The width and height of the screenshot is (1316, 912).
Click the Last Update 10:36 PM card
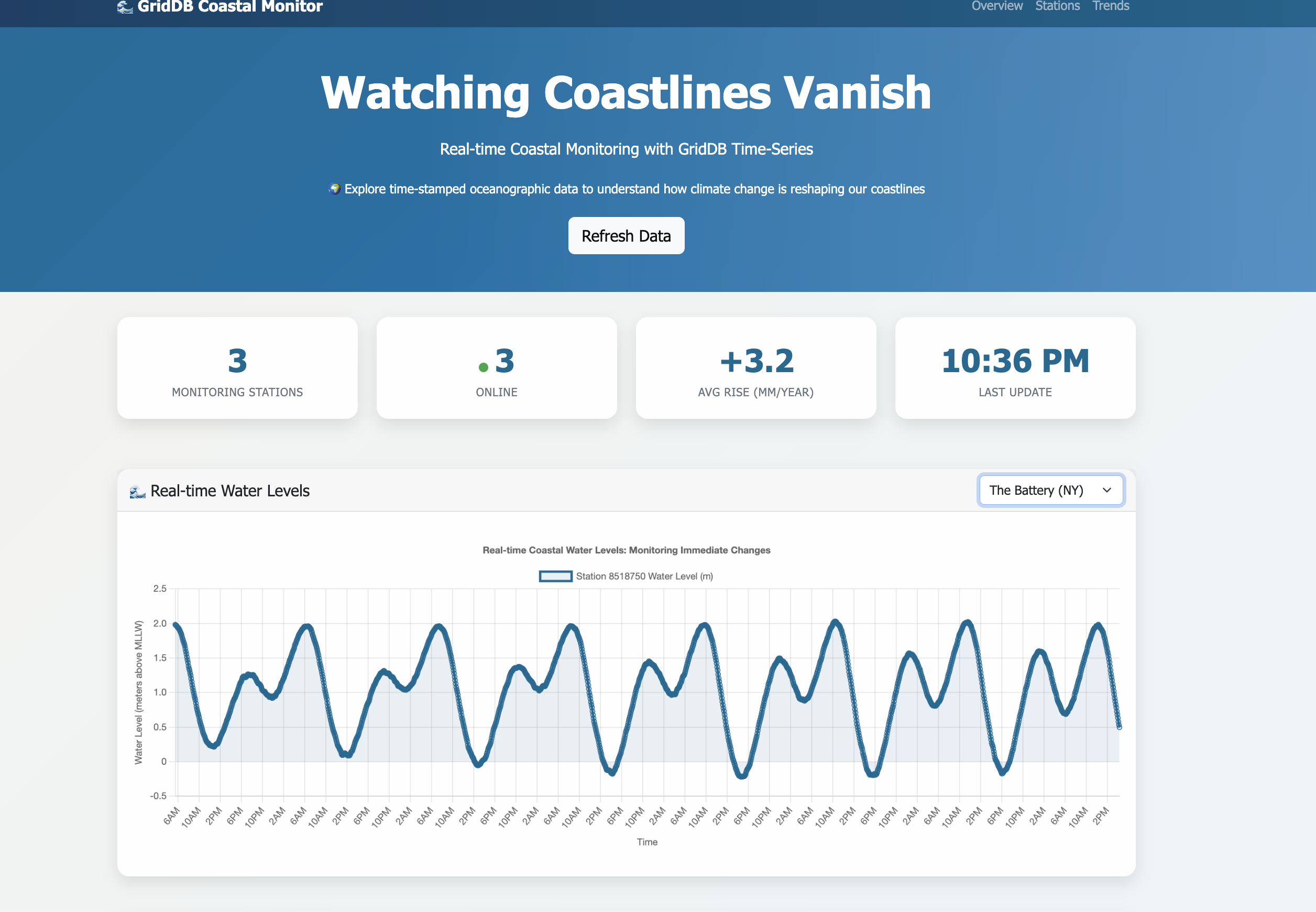1015,368
